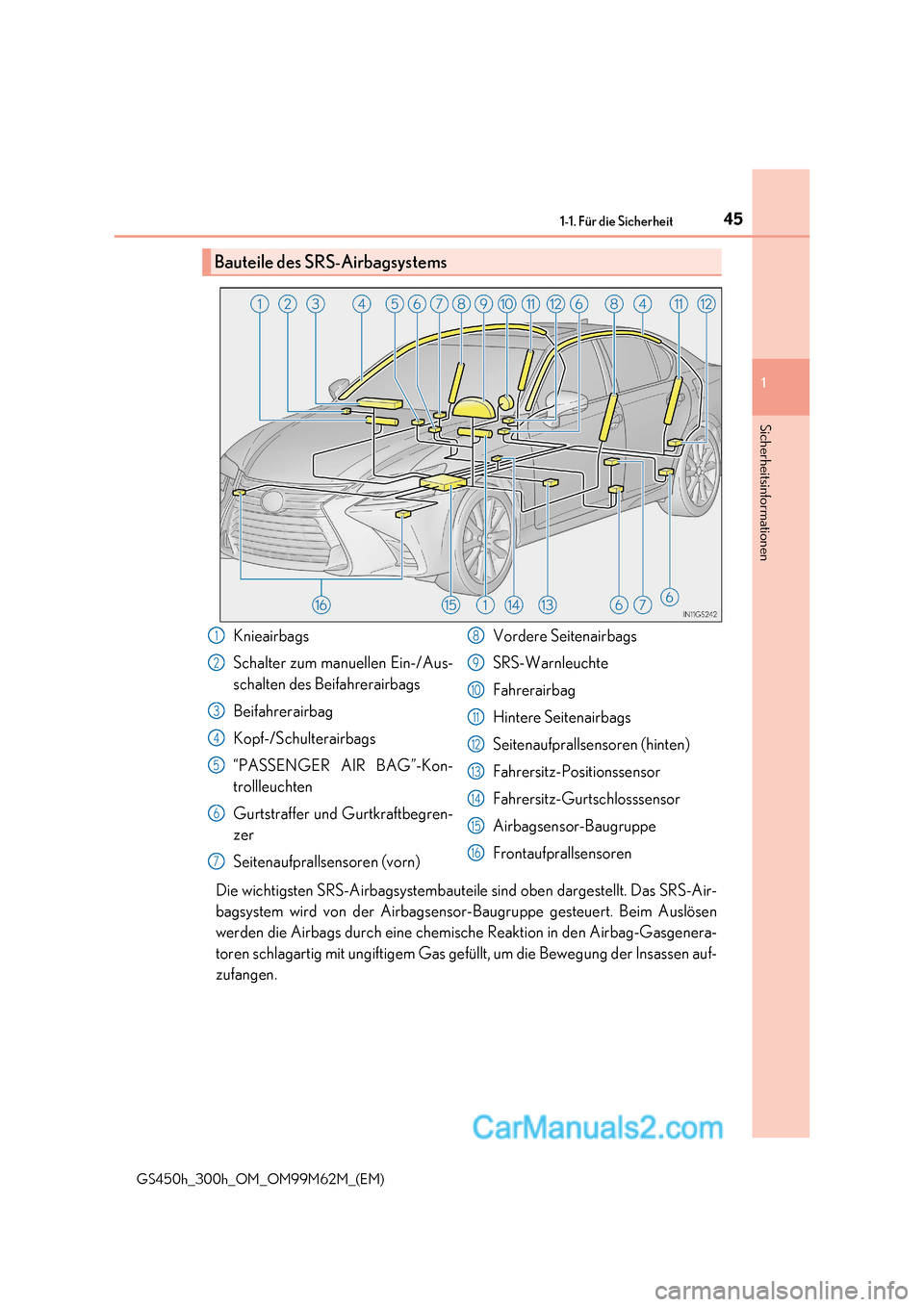
Task: Select legend entry 'Fahrersitz-Gurtschlosssensor'
Action: click(x=586, y=799)
